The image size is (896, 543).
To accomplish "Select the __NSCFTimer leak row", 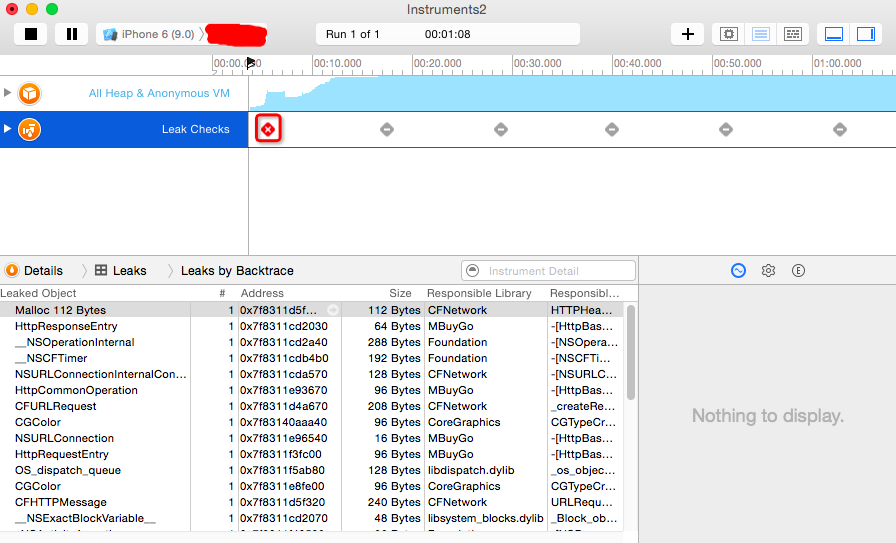I will [311, 358].
